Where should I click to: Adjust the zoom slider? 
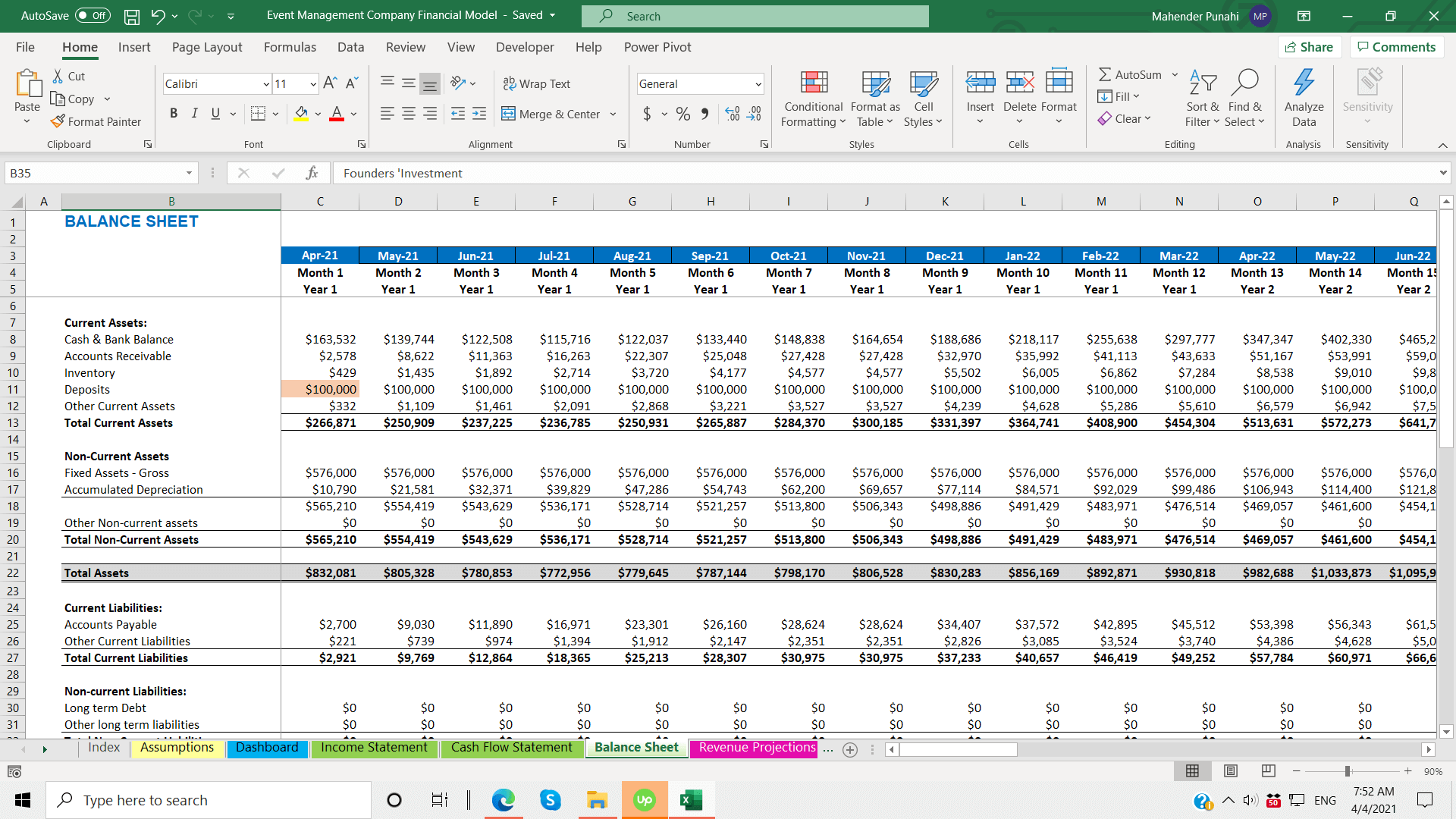(1348, 771)
